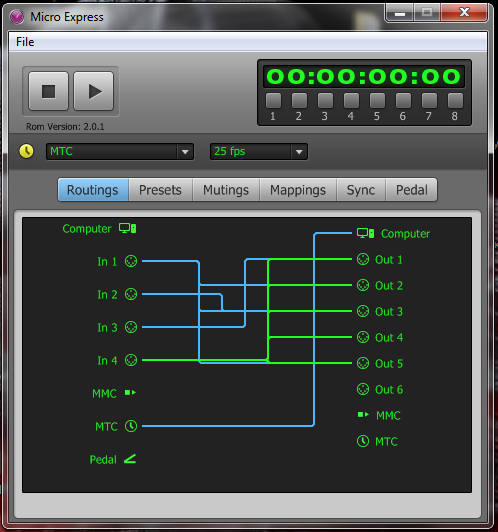
Task: Open the MTC sync source dropdown
Action: [x=120, y=151]
